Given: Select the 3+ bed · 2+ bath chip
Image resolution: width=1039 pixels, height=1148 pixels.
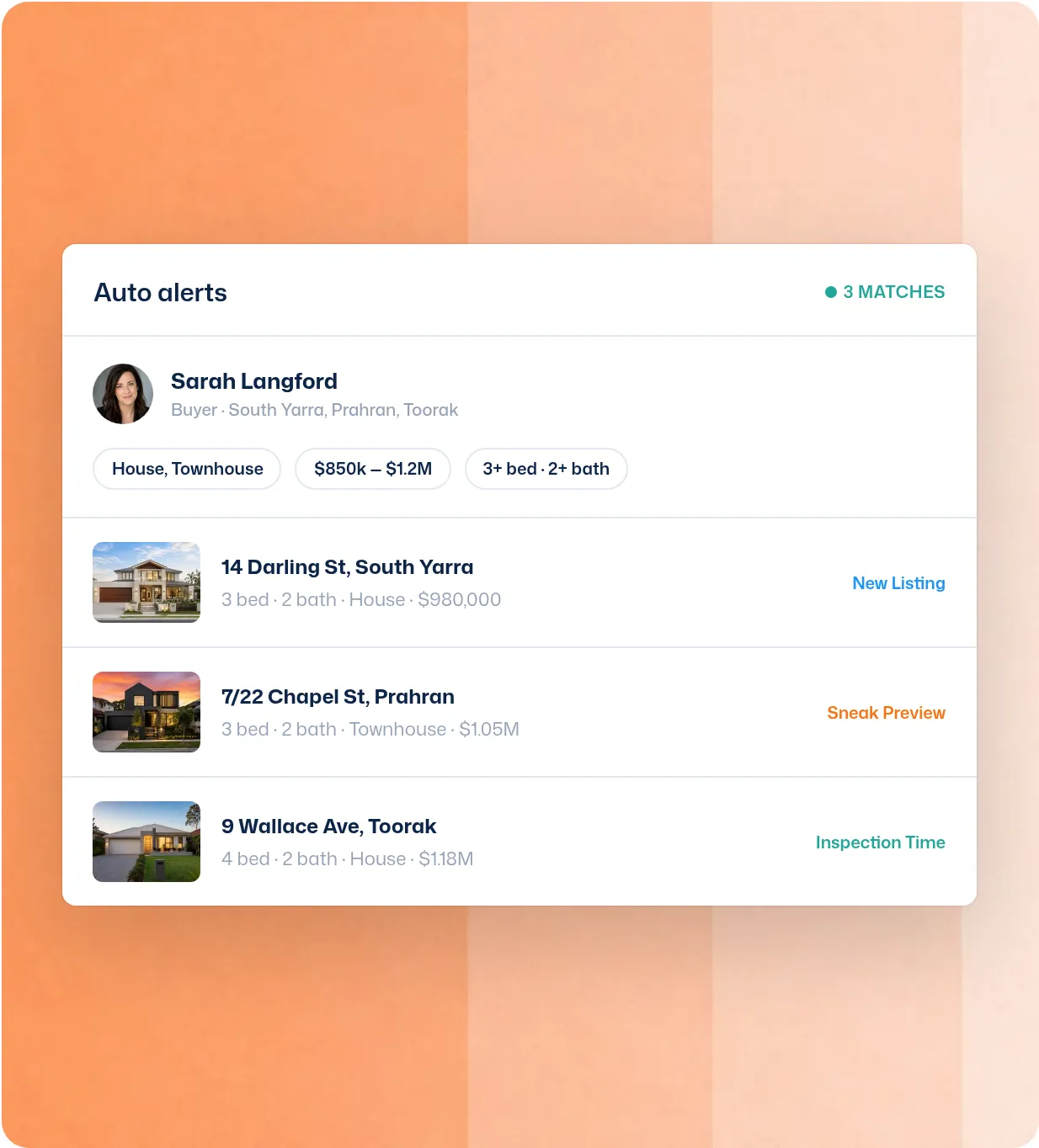Looking at the screenshot, I should pyautogui.click(x=546, y=469).
